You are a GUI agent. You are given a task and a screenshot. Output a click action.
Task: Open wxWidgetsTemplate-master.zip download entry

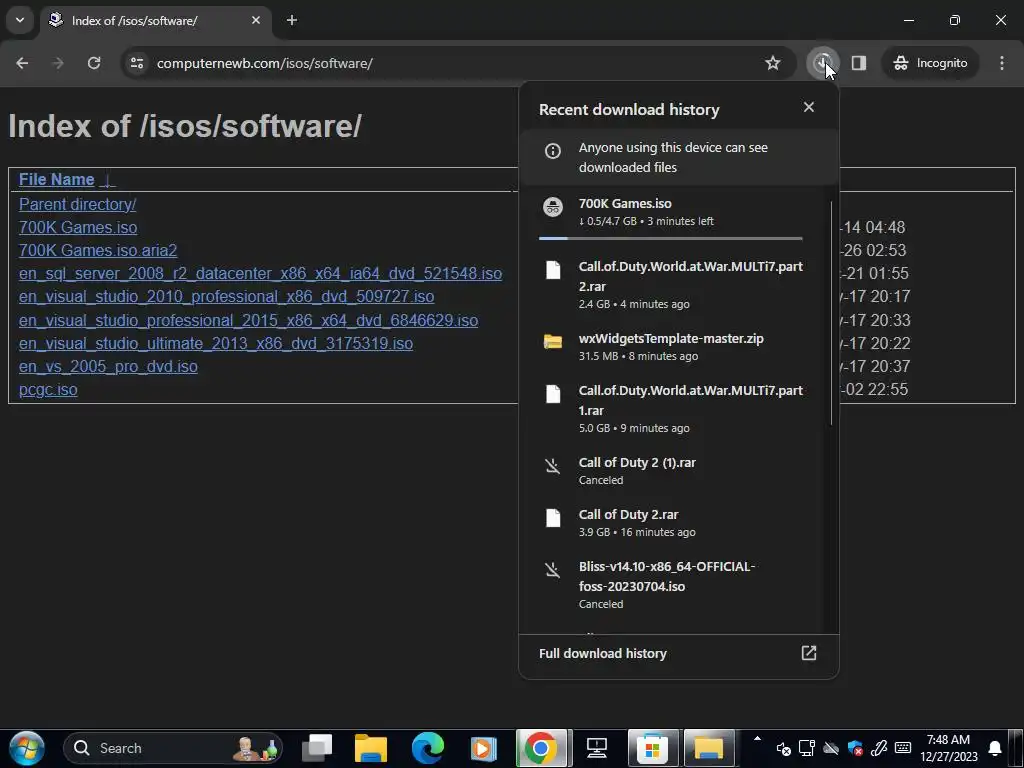[676, 347]
